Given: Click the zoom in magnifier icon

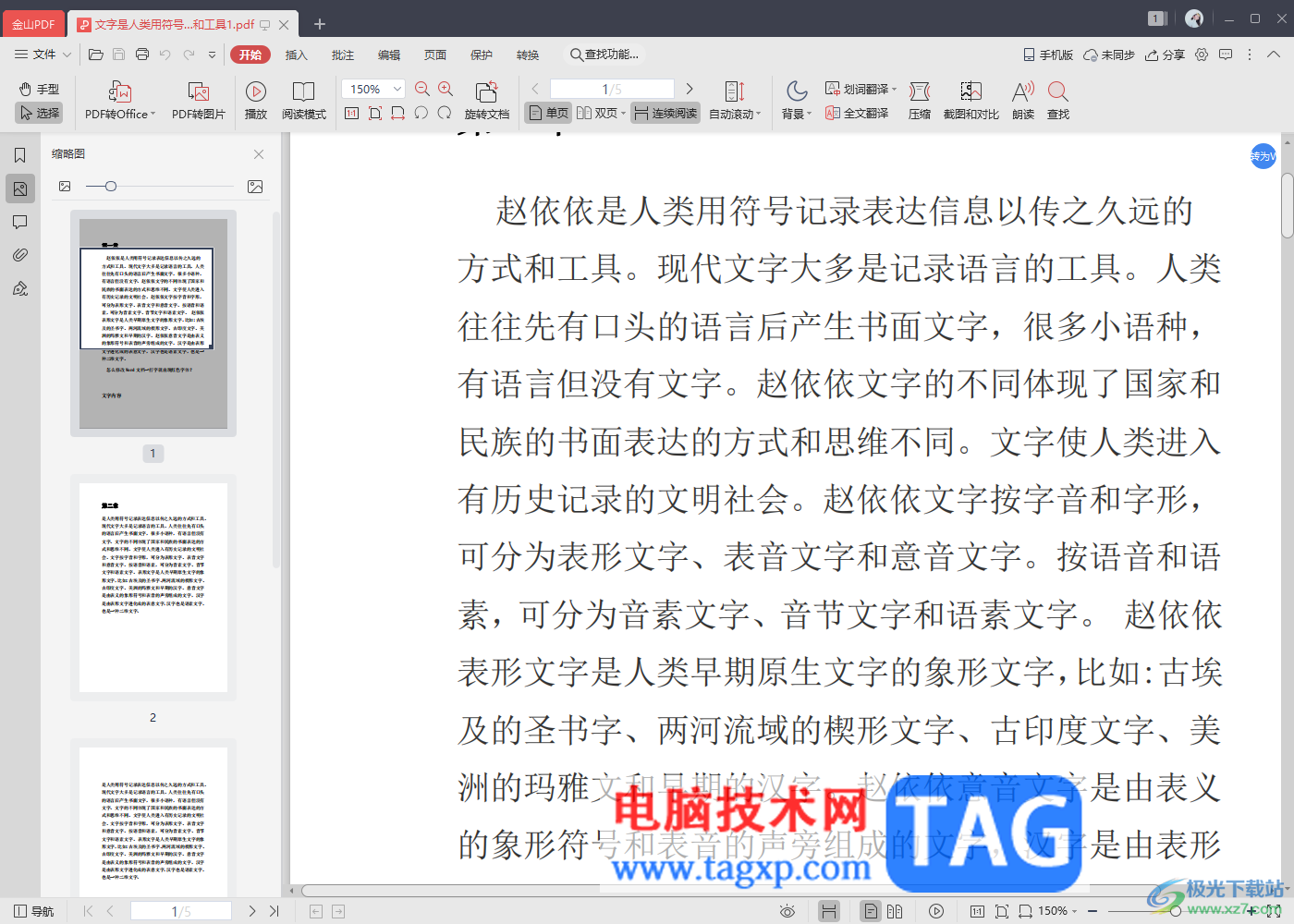Looking at the screenshot, I should tap(446, 89).
